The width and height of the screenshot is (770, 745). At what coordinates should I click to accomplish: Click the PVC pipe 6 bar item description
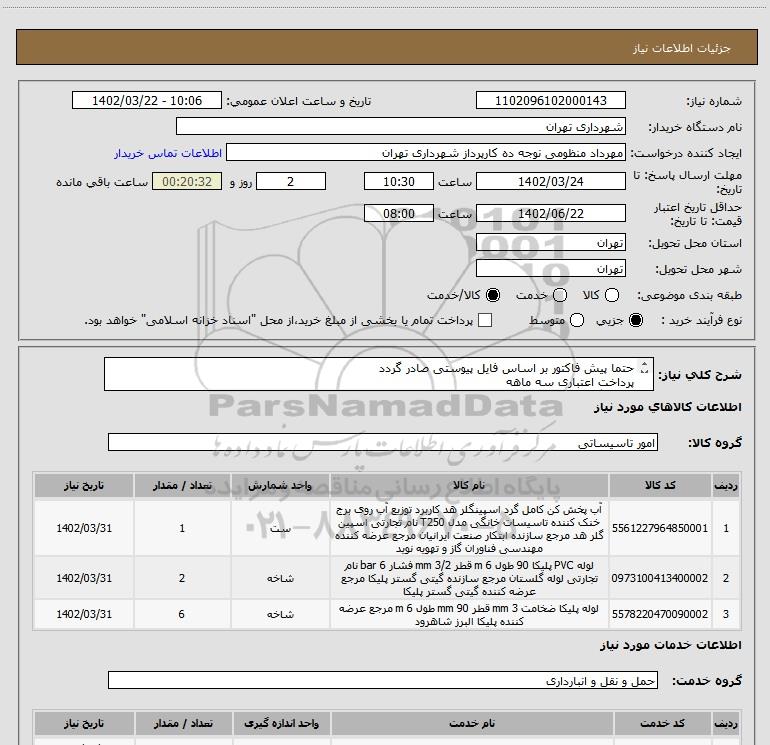click(x=469, y=578)
